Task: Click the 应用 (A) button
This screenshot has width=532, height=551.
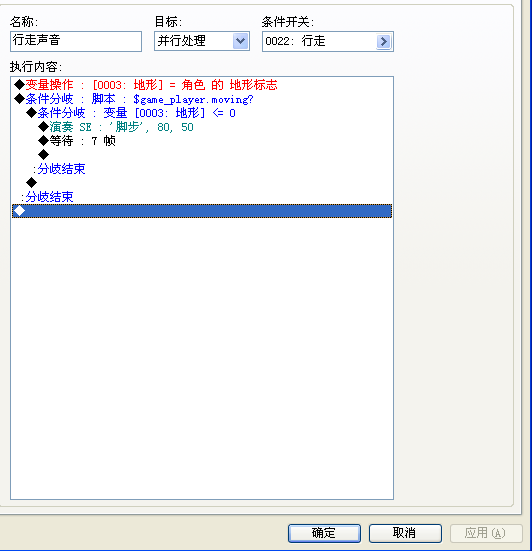Action: 486,533
